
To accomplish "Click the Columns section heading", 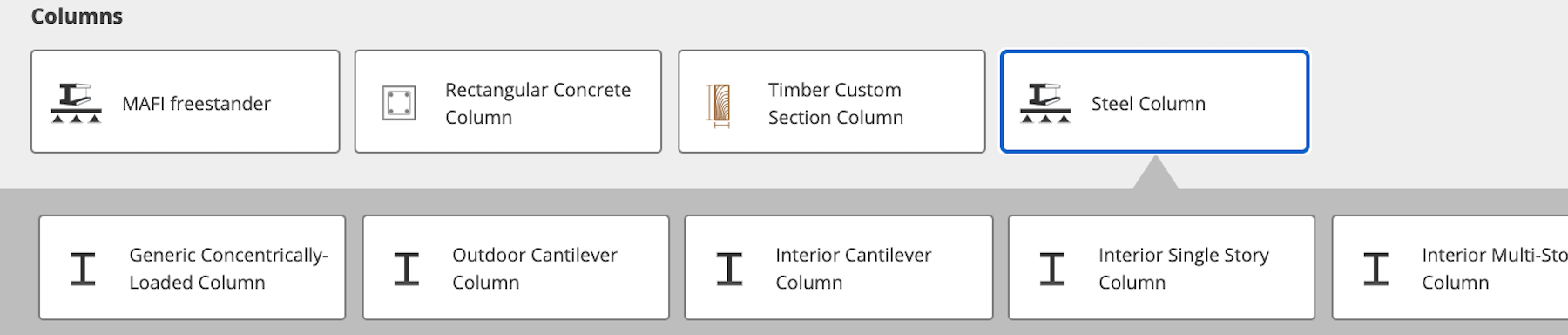I will [77, 16].
